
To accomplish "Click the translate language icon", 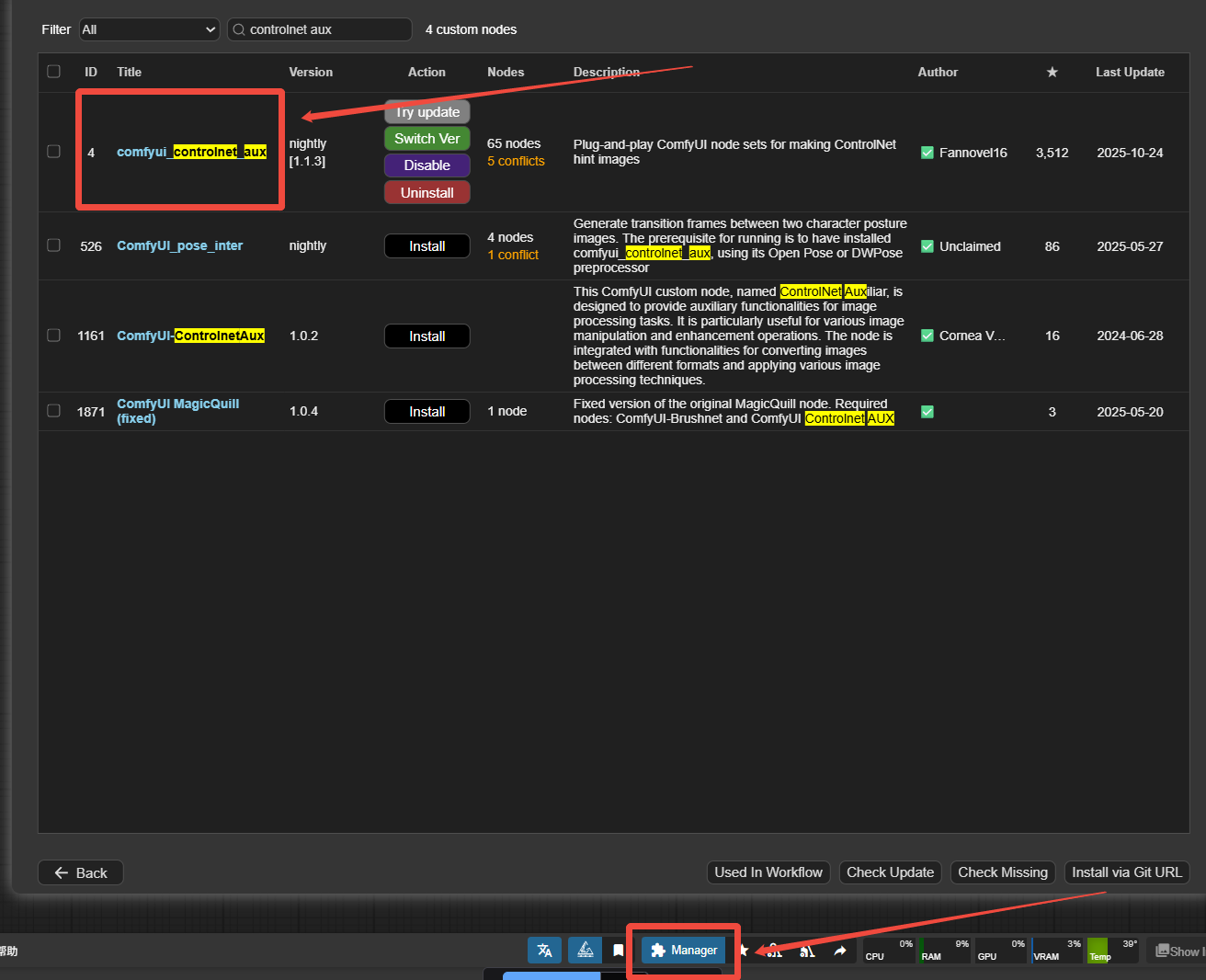I will [544, 951].
